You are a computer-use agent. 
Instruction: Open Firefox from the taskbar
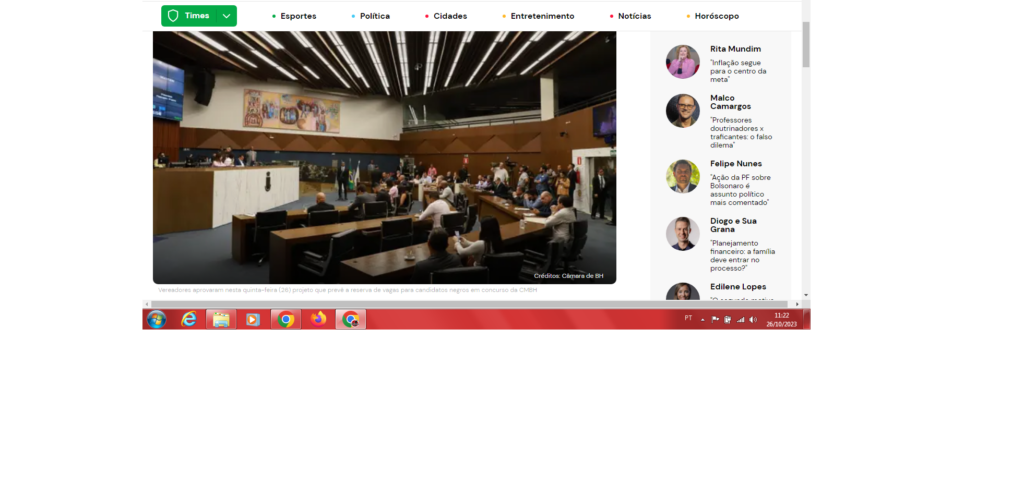coord(319,319)
